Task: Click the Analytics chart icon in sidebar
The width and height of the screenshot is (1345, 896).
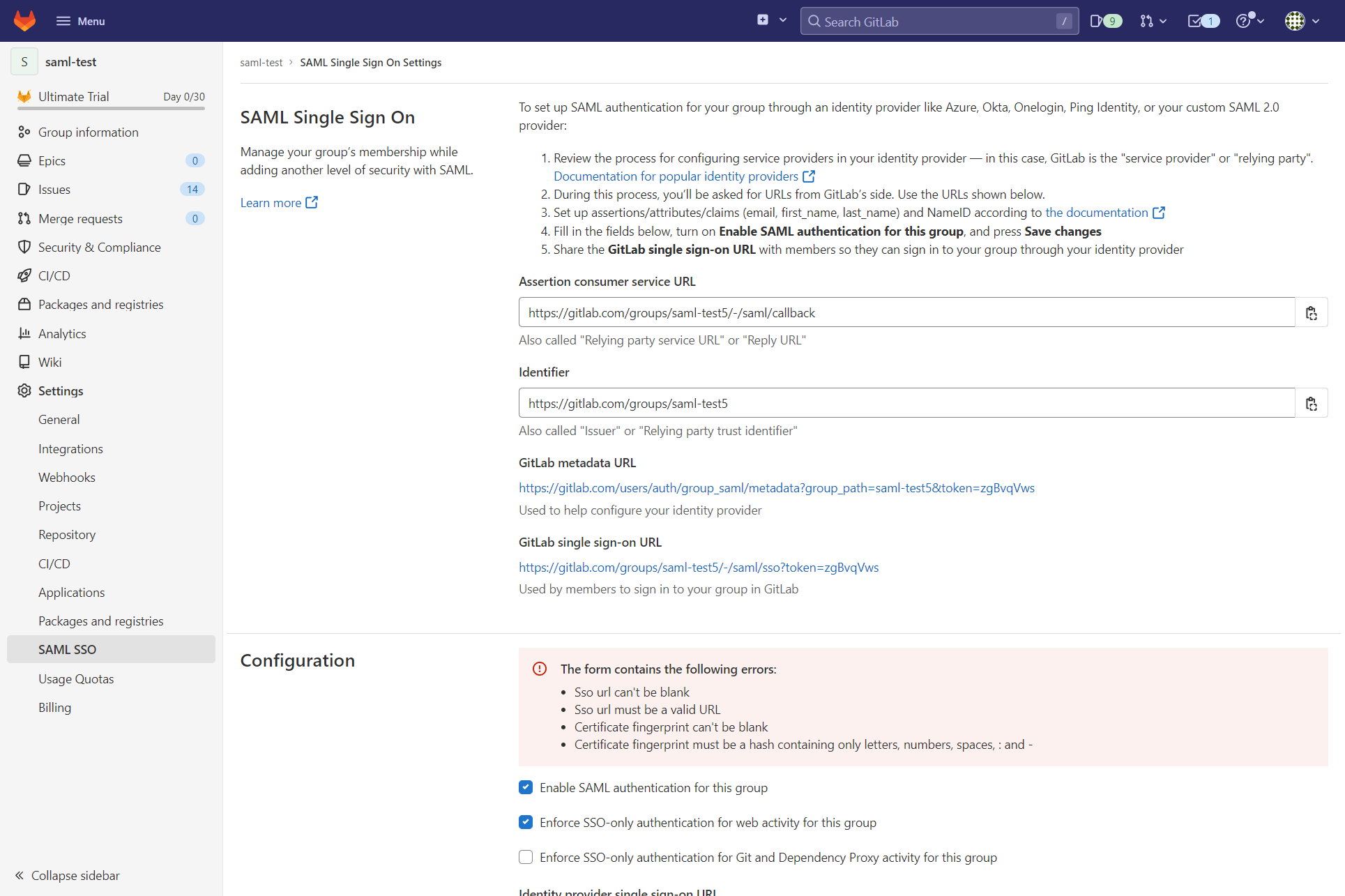Action: tap(24, 333)
